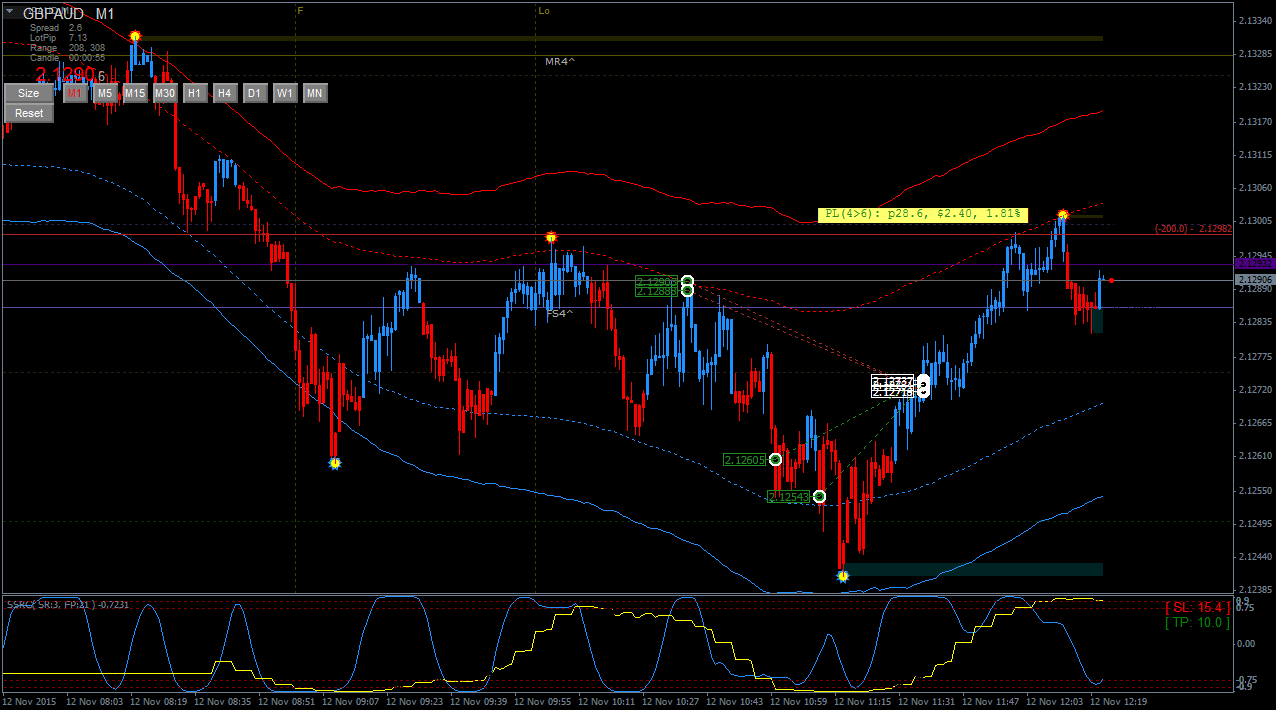Click the 12 Nov 12:19 time label
Image resolution: width=1276 pixels, height=710 pixels.
(1119, 702)
